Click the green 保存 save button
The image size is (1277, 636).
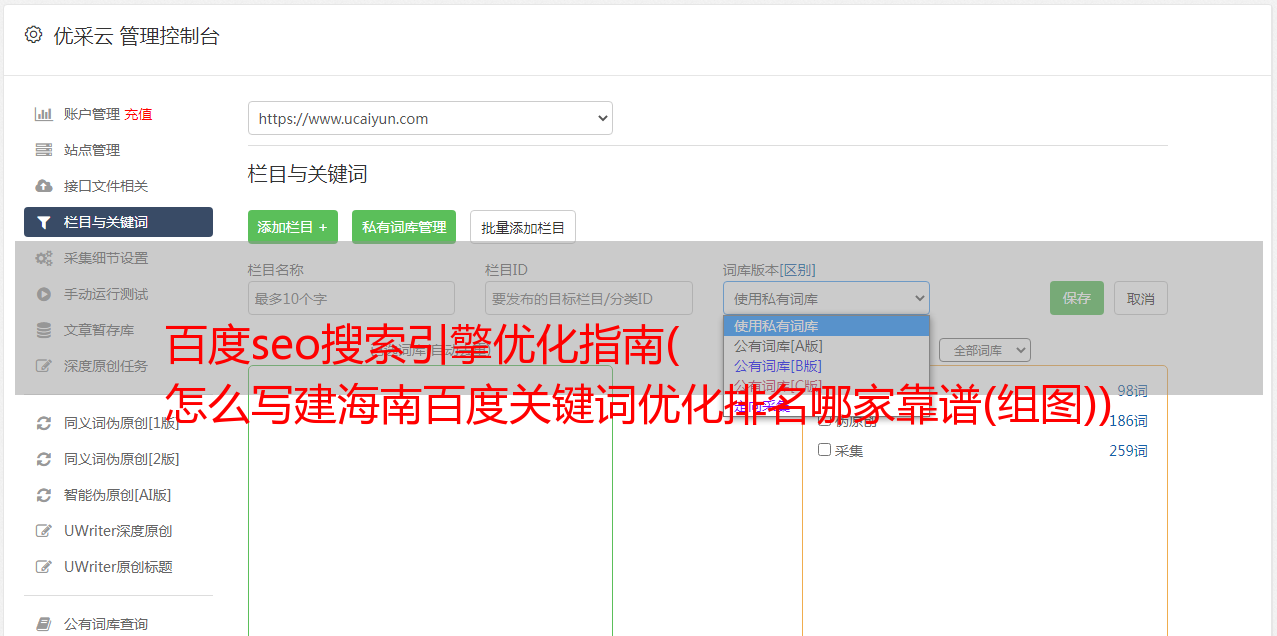click(1077, 298)
